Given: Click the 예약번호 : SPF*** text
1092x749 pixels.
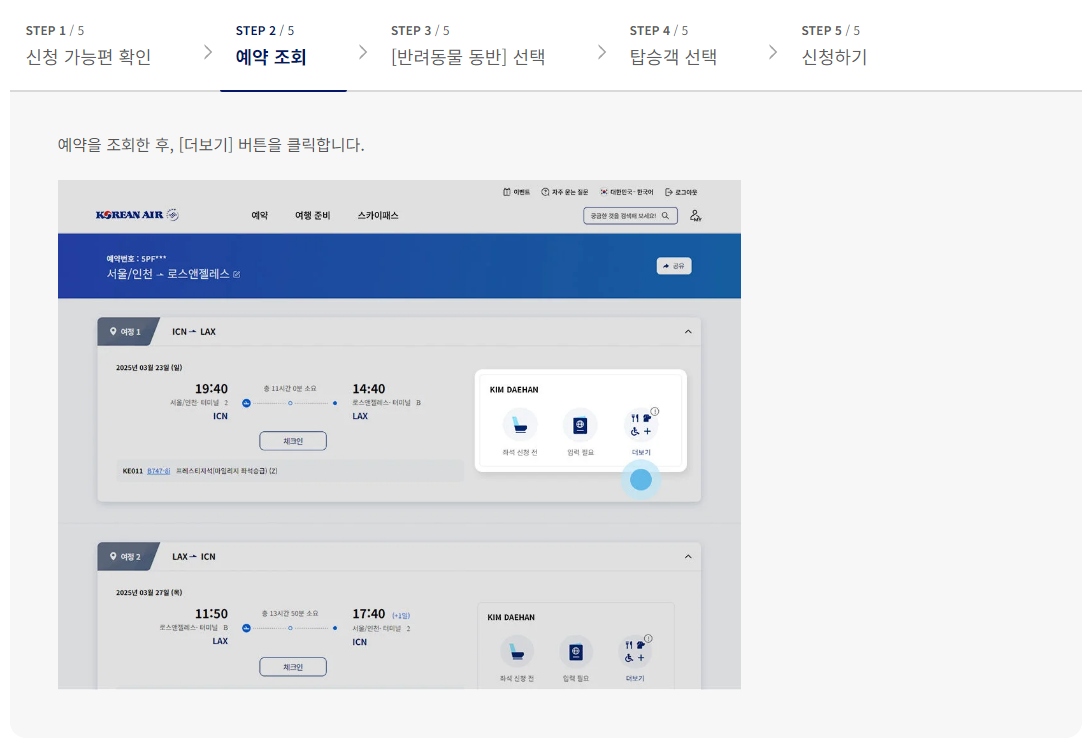Looking at the screenshot, I should tap(136, 258).
